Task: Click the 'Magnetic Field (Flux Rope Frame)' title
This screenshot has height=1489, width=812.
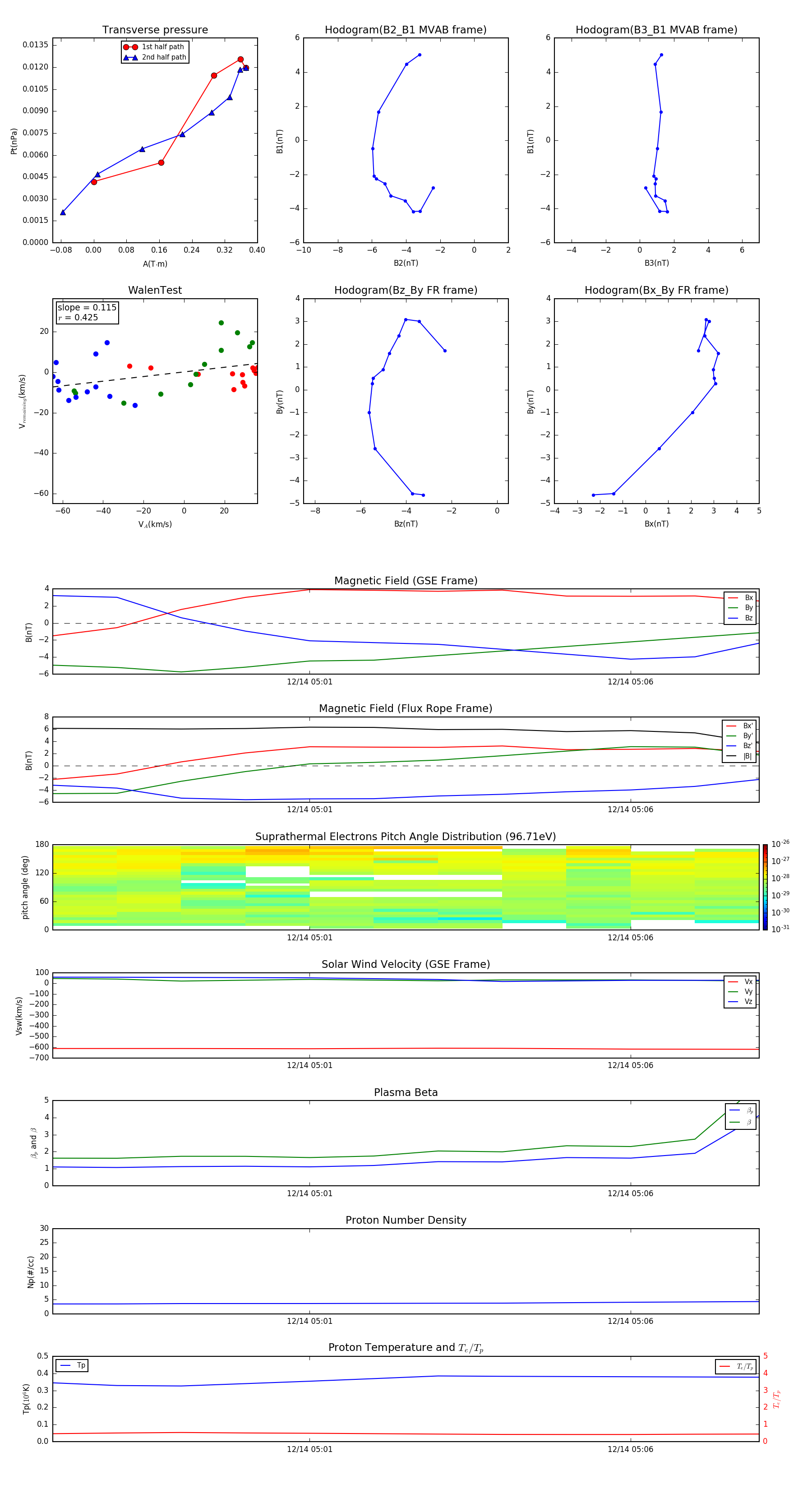Action: click(406, 709)
